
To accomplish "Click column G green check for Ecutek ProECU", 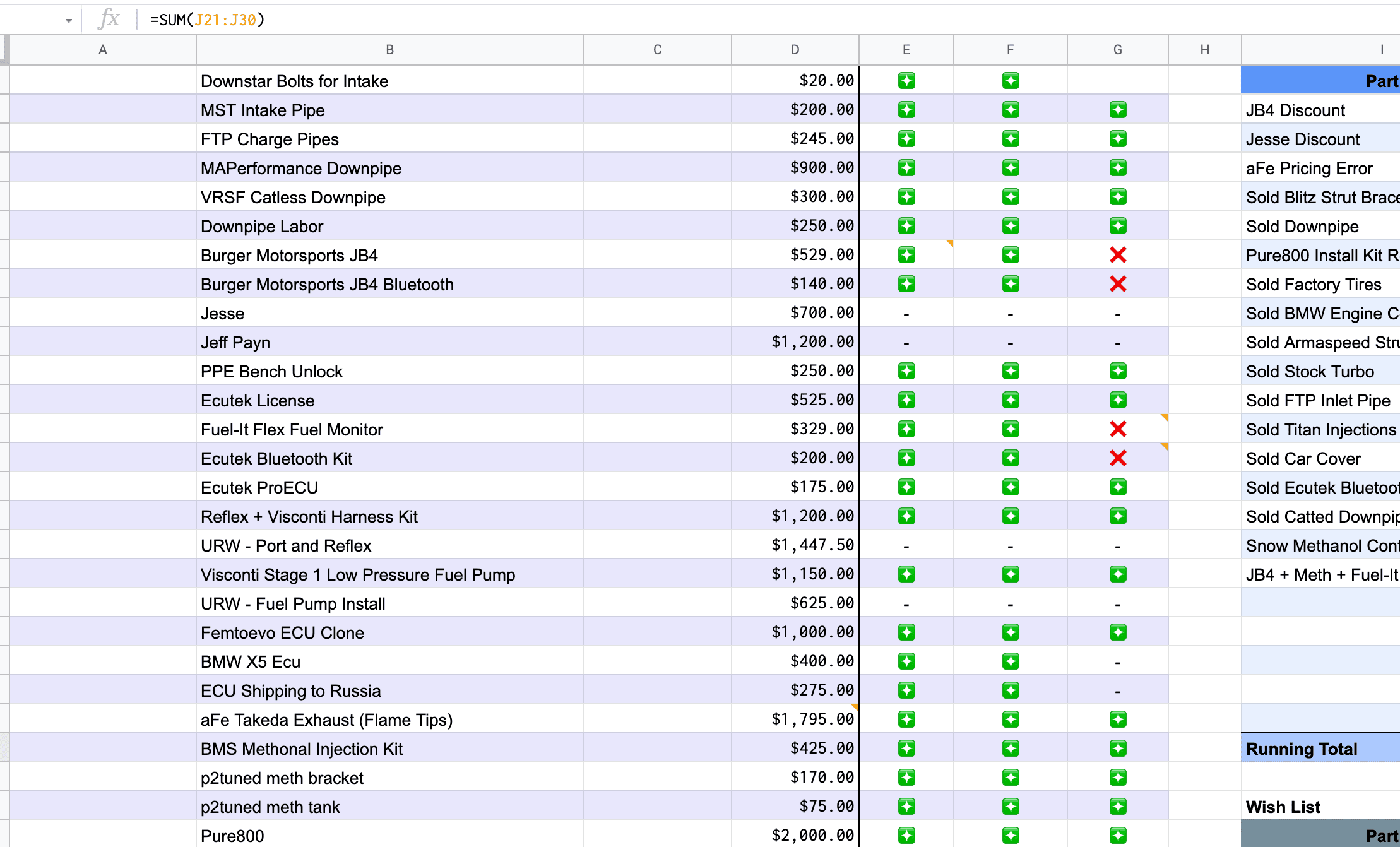I will pos(1118,487).
